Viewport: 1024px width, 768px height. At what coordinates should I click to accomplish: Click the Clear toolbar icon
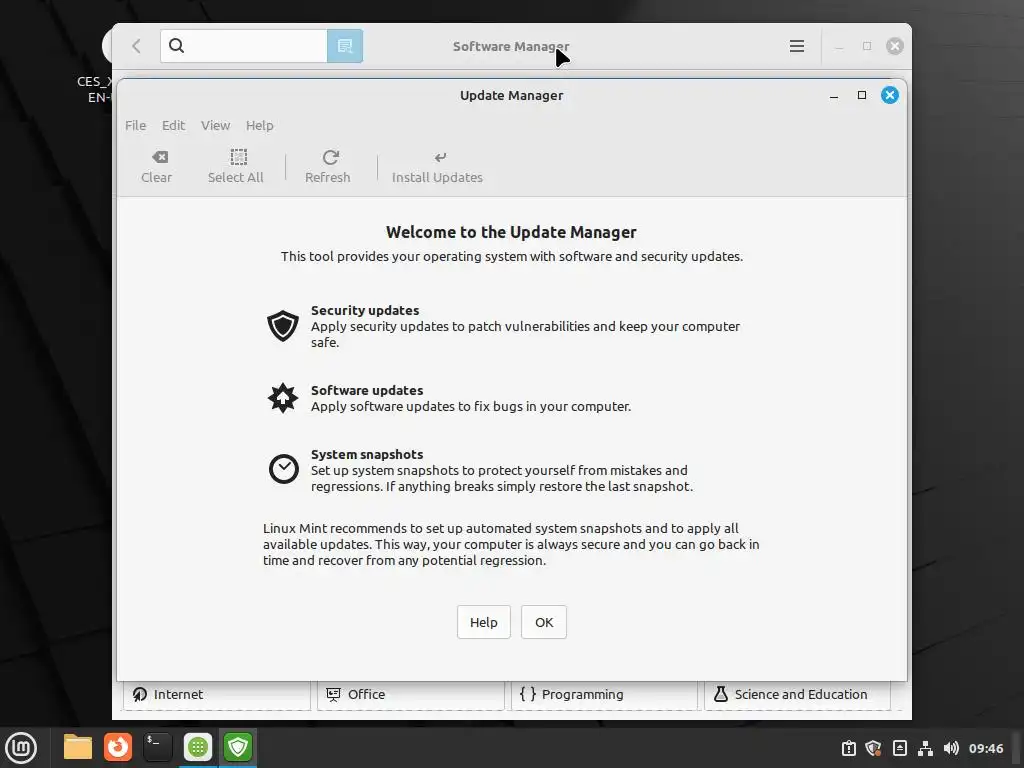[157, 167]
